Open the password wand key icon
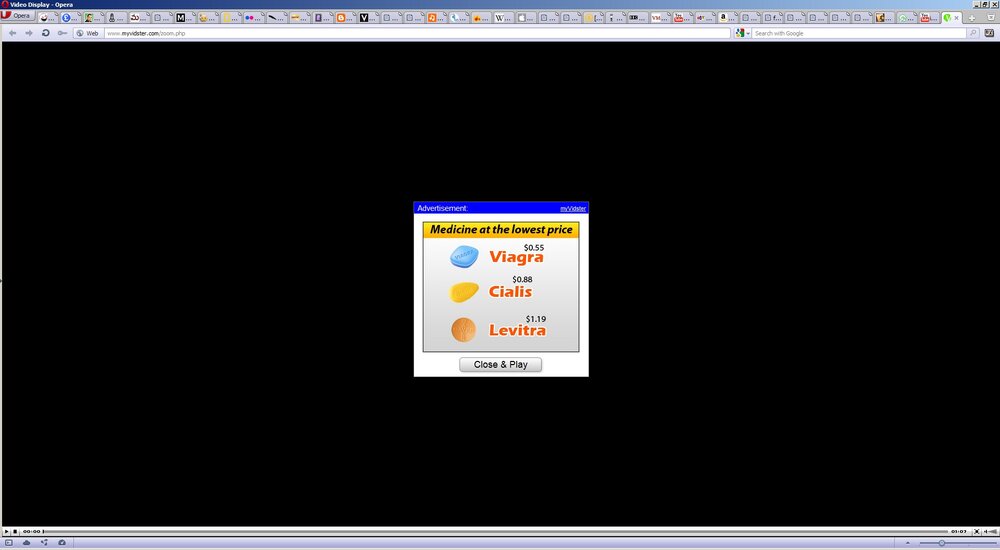This screenshot has height=550, width=1000. click(x=62, y=33)
